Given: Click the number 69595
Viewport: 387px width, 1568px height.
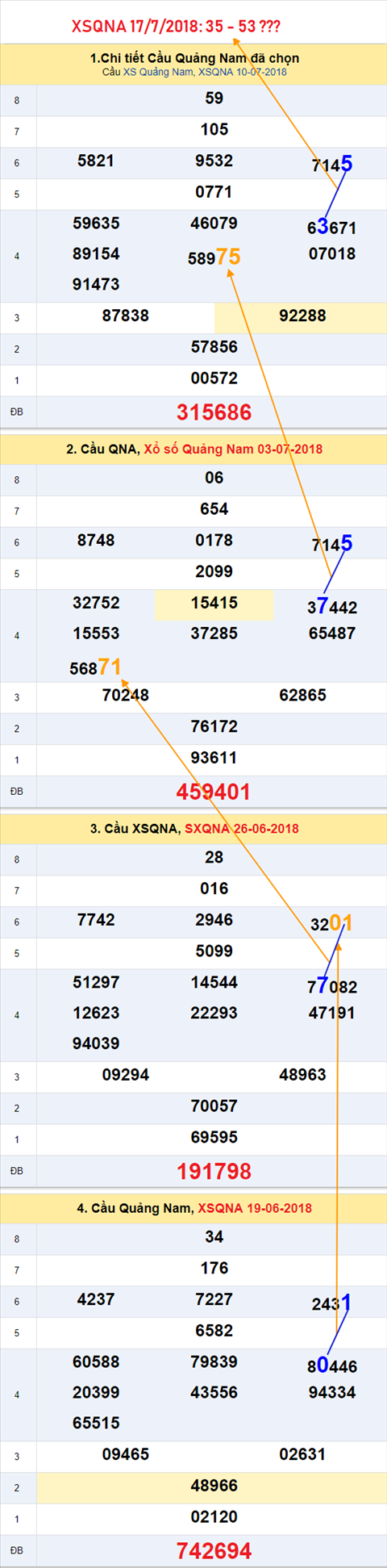Looking at the screenshot, I should click(x=214, y=1137).
